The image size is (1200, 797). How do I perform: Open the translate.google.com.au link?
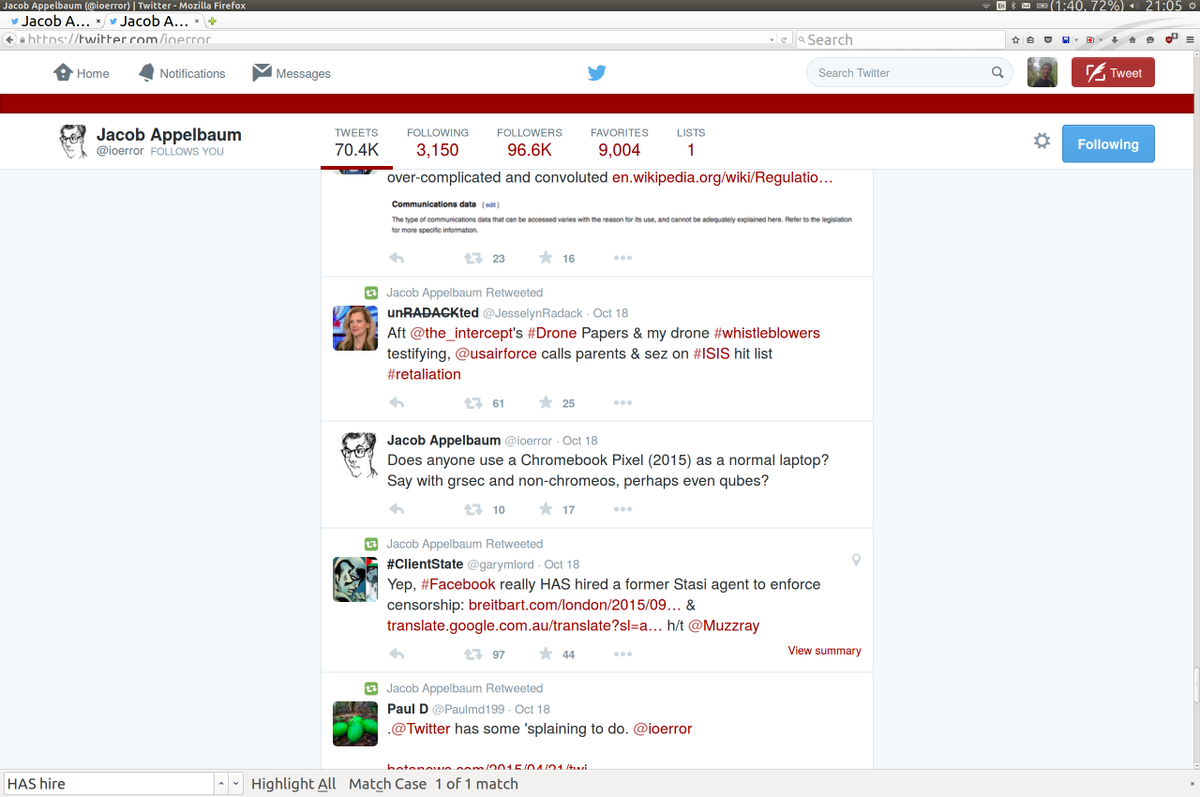524,626
